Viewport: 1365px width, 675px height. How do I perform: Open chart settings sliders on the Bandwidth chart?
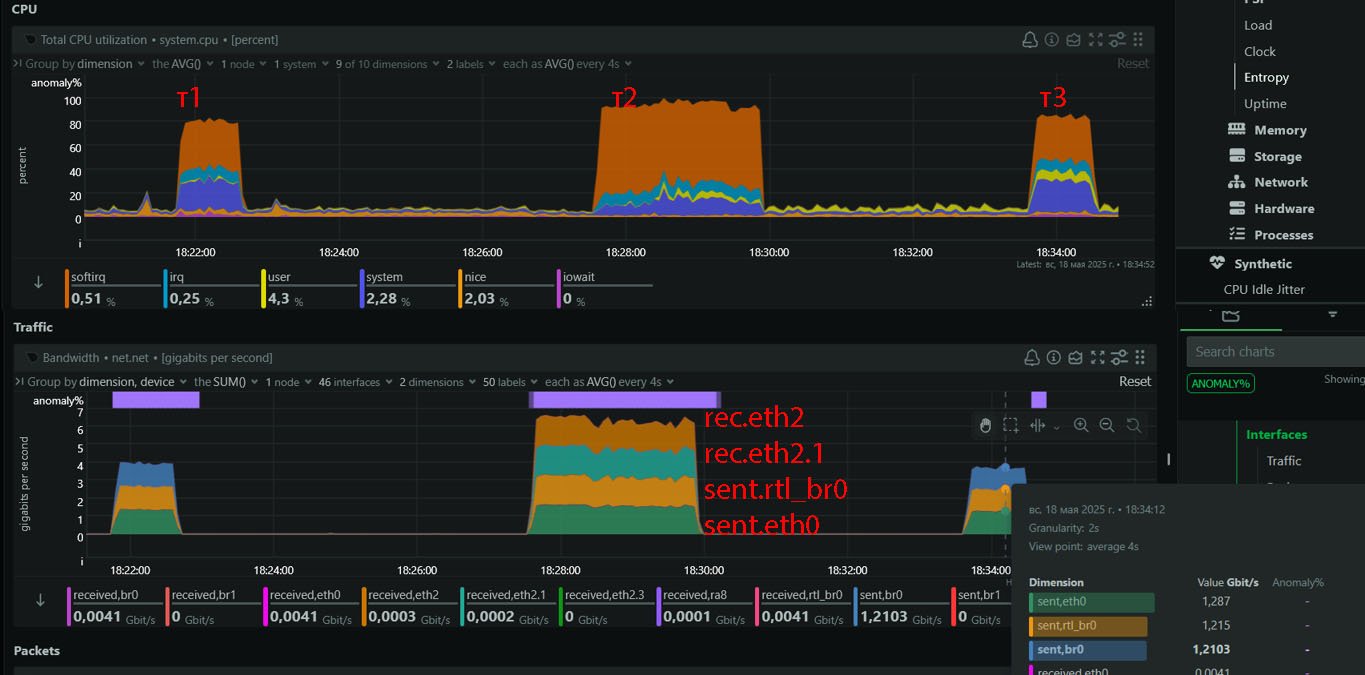1118,358
